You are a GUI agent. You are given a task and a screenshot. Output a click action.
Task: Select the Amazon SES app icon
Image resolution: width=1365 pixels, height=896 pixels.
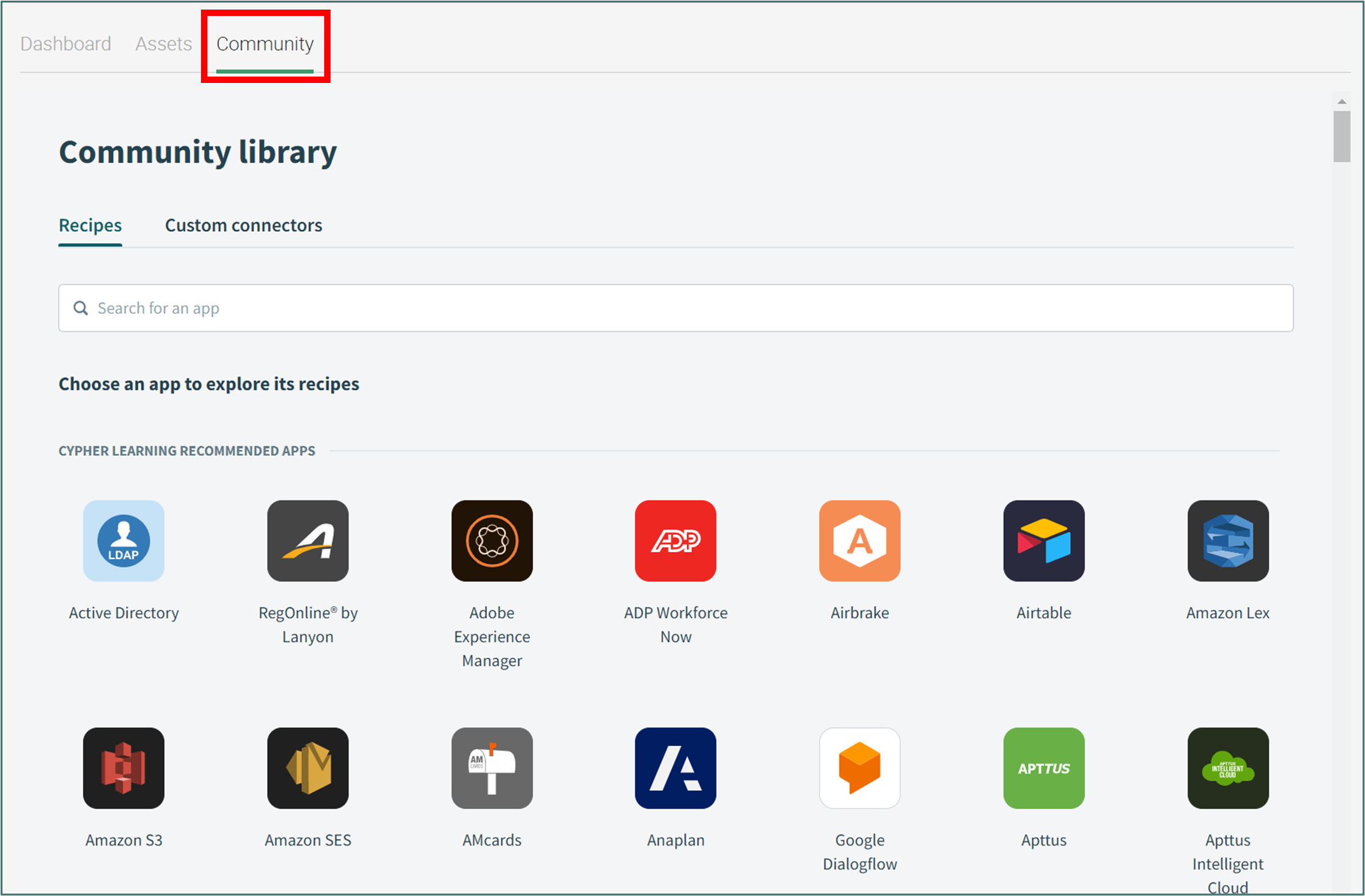point(308,768)
